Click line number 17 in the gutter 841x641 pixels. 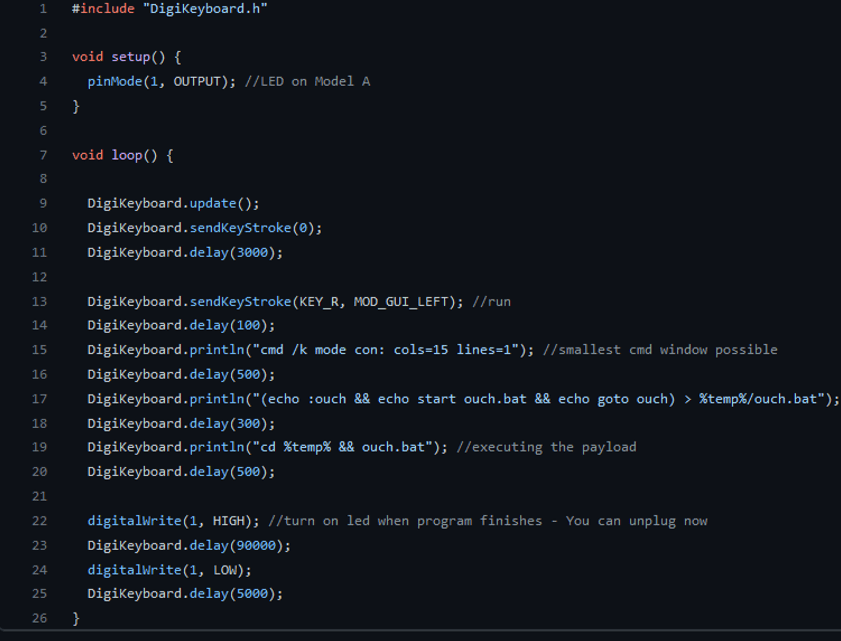(x=39, y=399)
